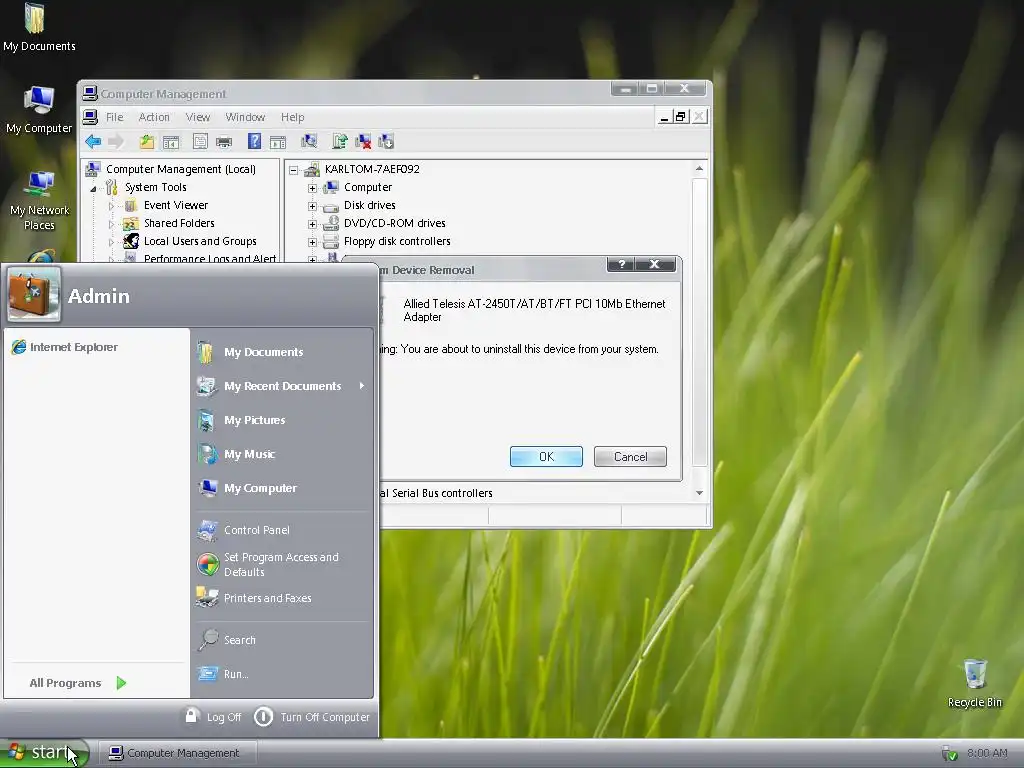Select My Network Places desktop icon

39,200
